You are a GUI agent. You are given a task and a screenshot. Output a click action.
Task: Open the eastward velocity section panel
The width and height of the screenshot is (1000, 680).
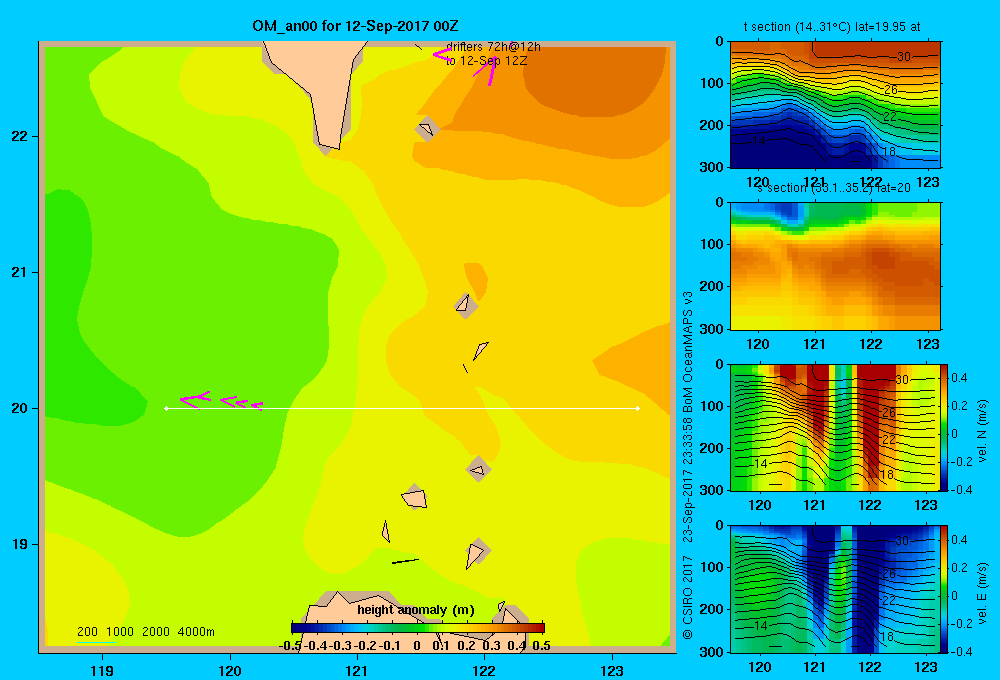[835, 588]
